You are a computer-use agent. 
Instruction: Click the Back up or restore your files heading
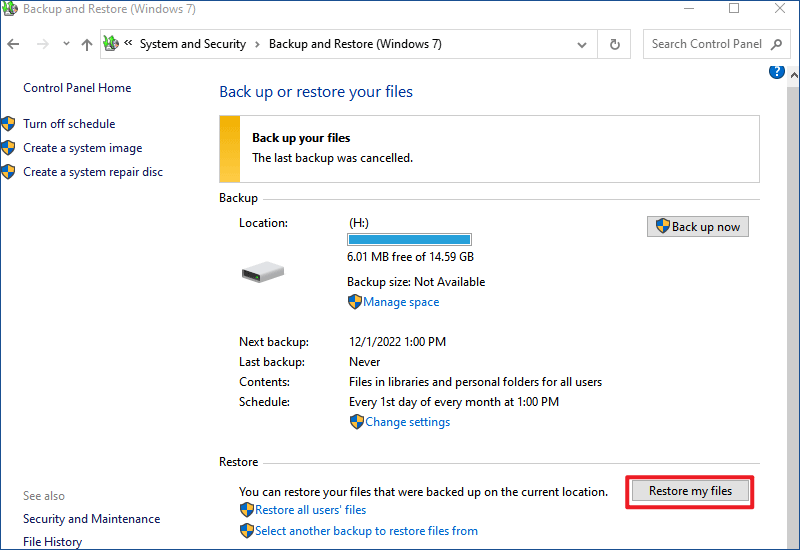tap(316, 92)
